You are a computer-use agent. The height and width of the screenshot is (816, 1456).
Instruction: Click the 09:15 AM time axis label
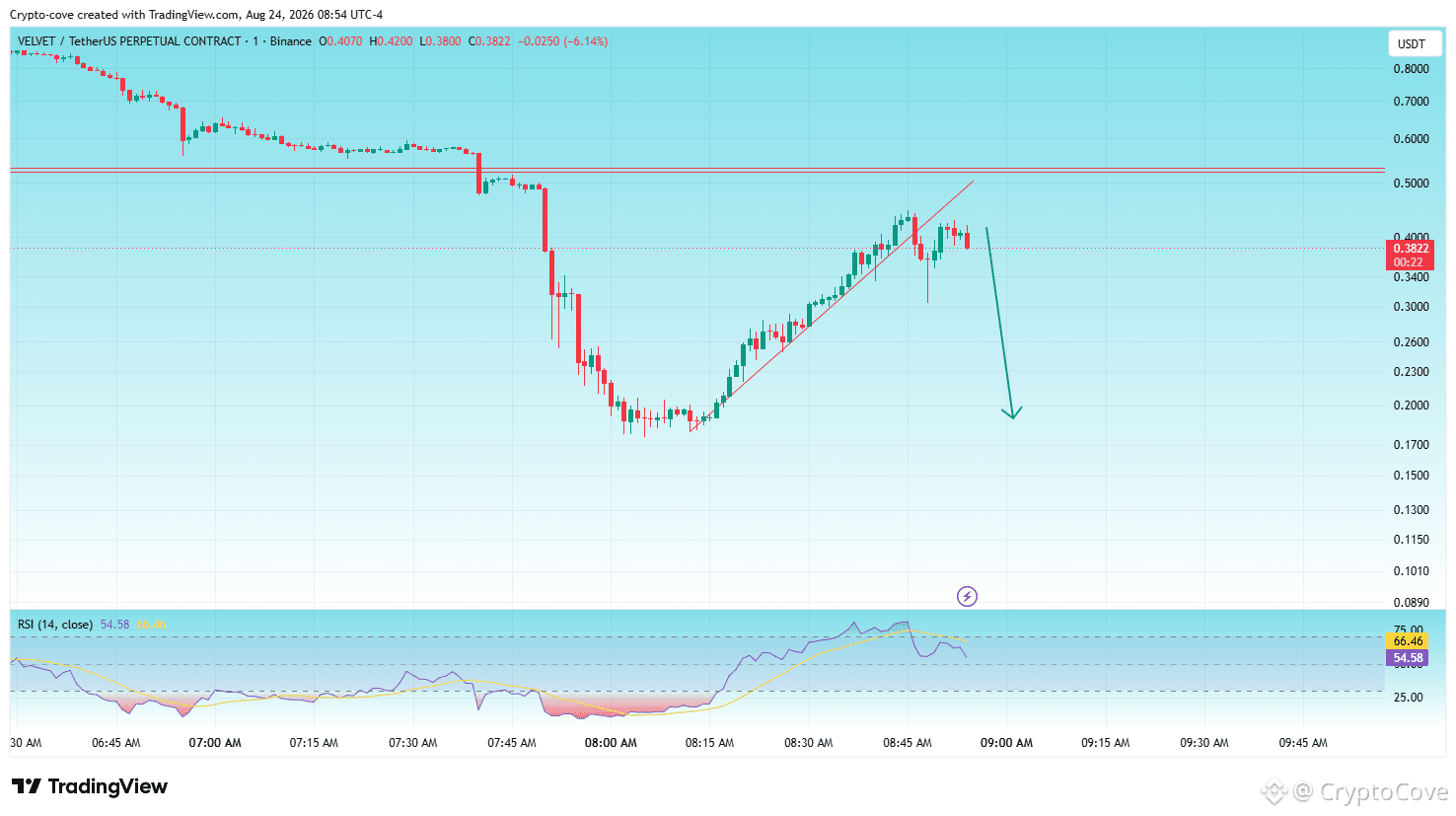tap(1105, 743)
